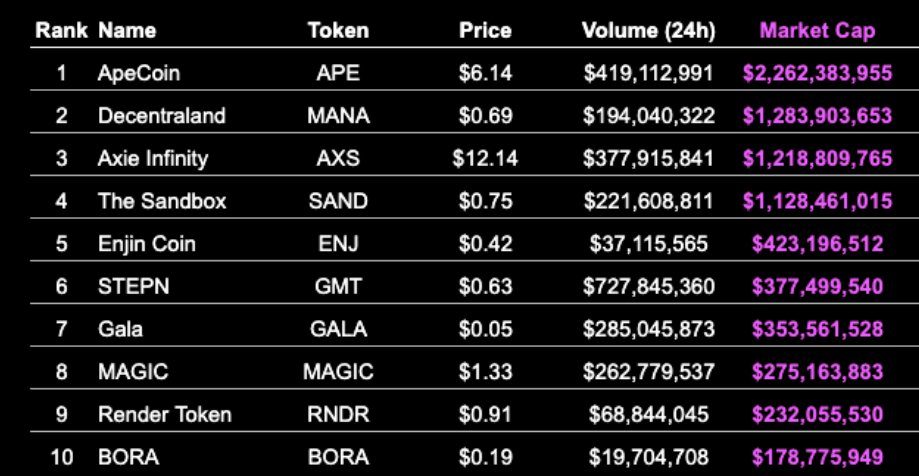Select the Token column header
Image resolution: width=919 pixels, height=476 pixels.
(x=338, y=30)
